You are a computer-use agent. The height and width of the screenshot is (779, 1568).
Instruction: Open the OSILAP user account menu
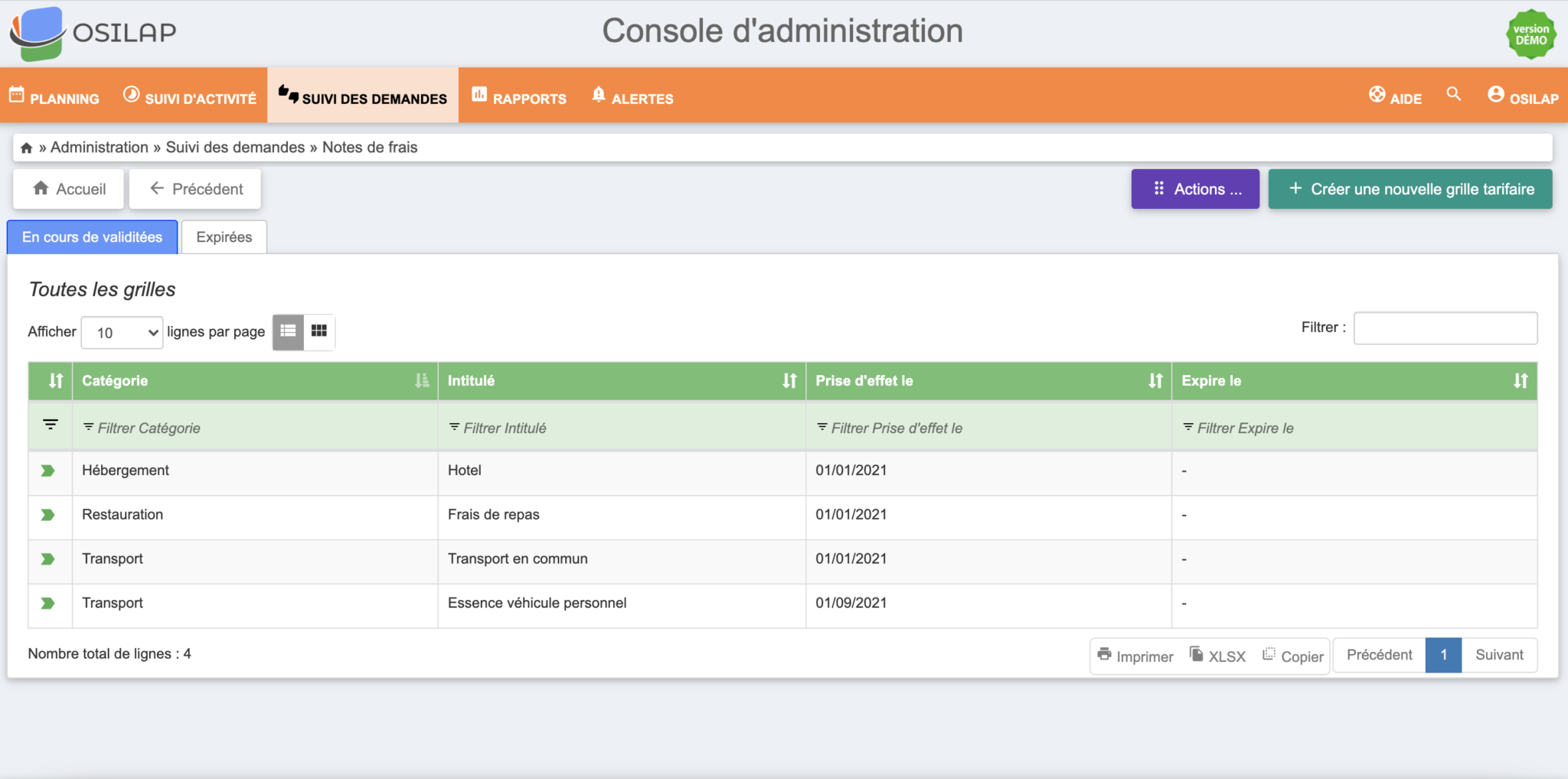pos(1523,96)
